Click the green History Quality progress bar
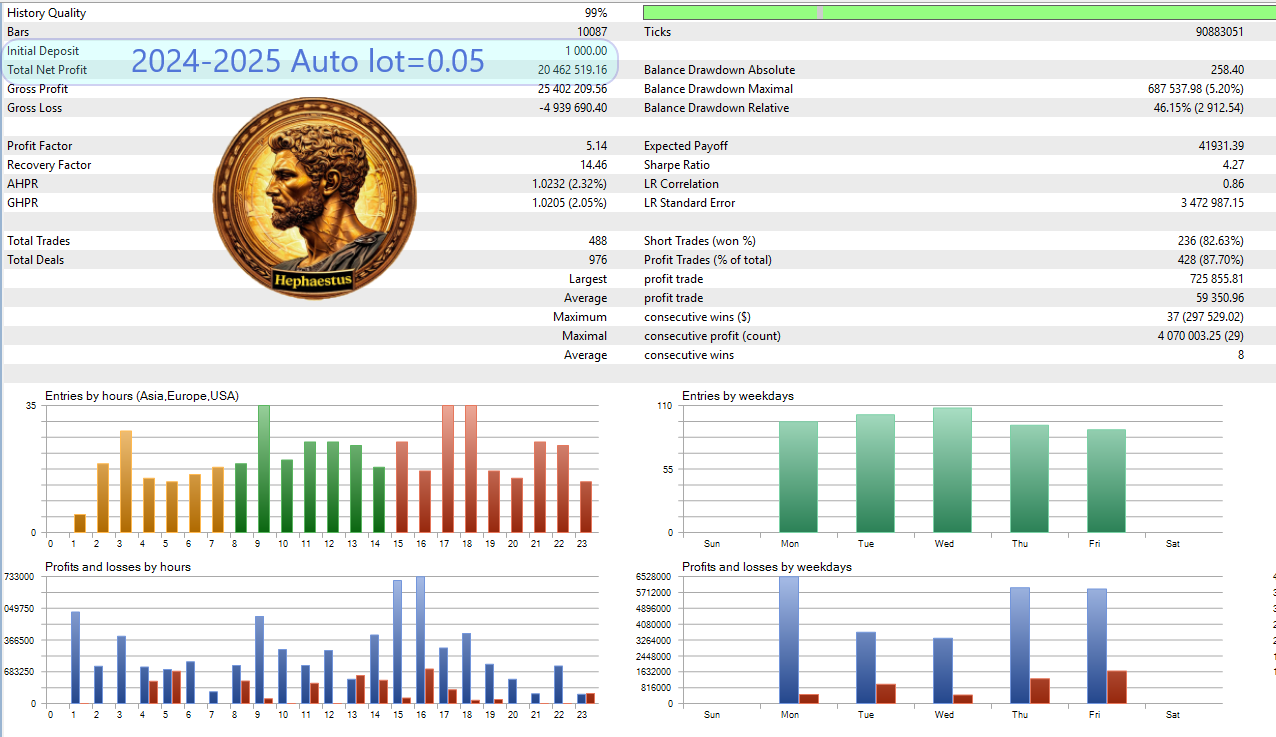This screenshot has height=737, width=1276. click(x=959, y=12)
